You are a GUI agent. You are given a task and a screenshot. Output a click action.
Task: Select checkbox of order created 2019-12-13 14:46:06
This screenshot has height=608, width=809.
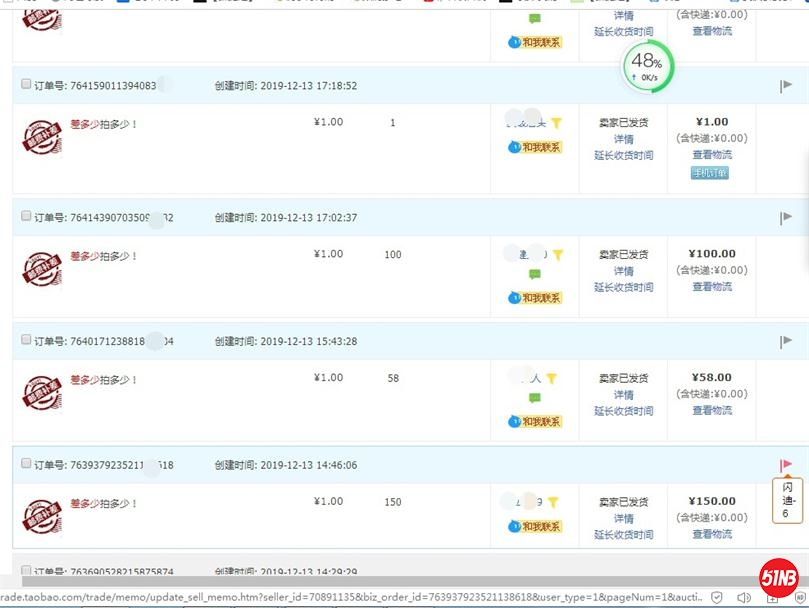click(x=25, y=464)
